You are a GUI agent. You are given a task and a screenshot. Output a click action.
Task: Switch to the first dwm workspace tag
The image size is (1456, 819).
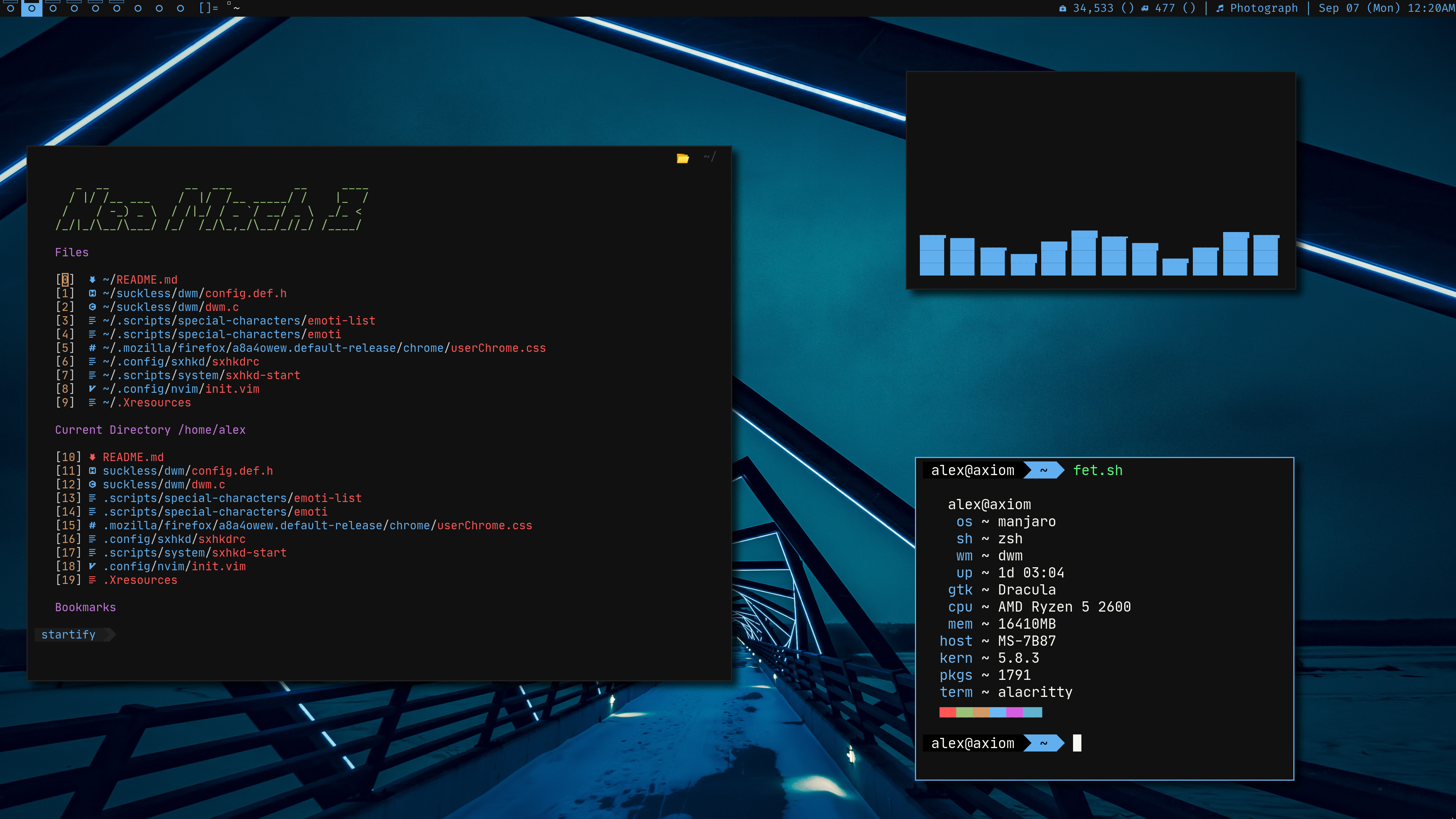tap(10, 8)
